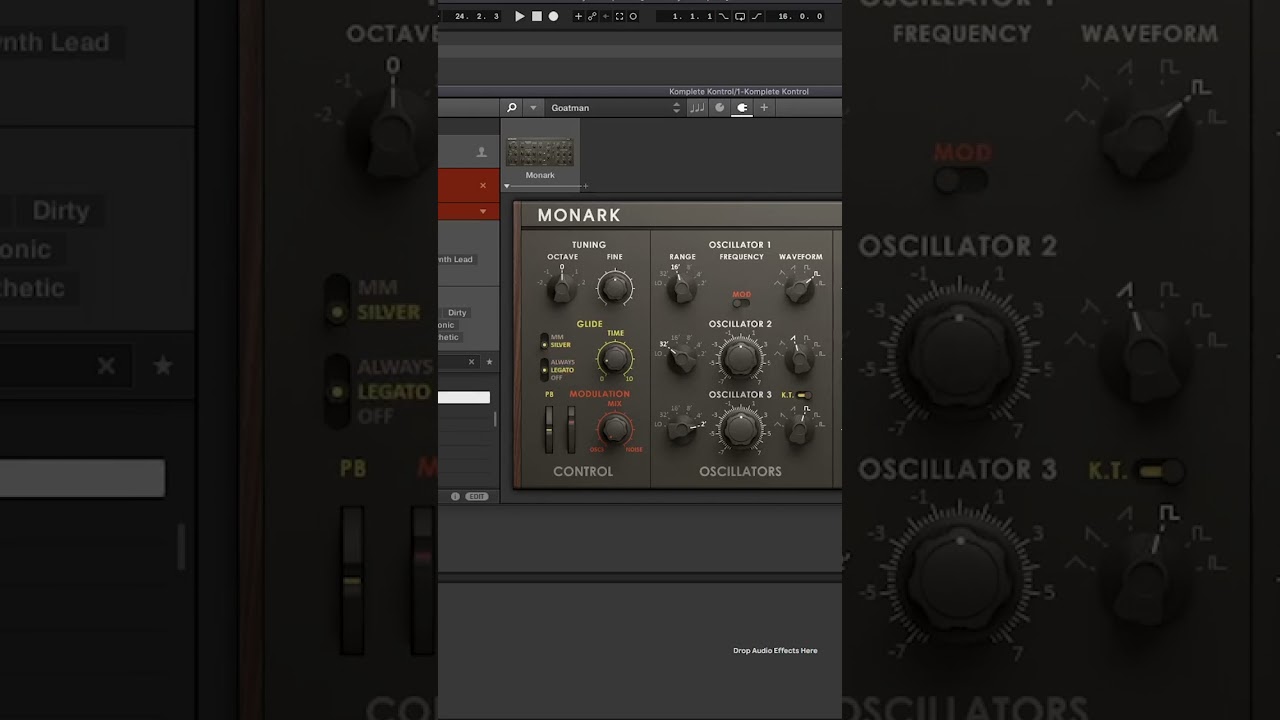The image size is (1280, 720).
Task: Select the highlighted white preset row
Action: tap(464, 397)
